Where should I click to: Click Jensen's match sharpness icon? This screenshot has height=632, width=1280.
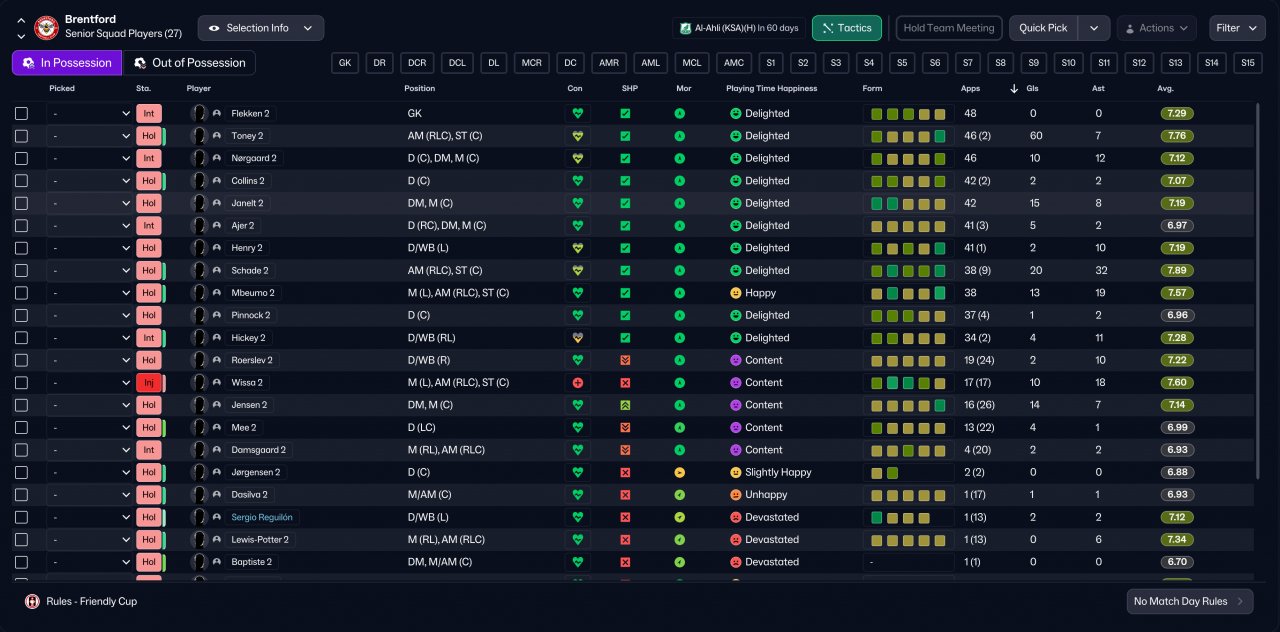click(x=625, y=405)
